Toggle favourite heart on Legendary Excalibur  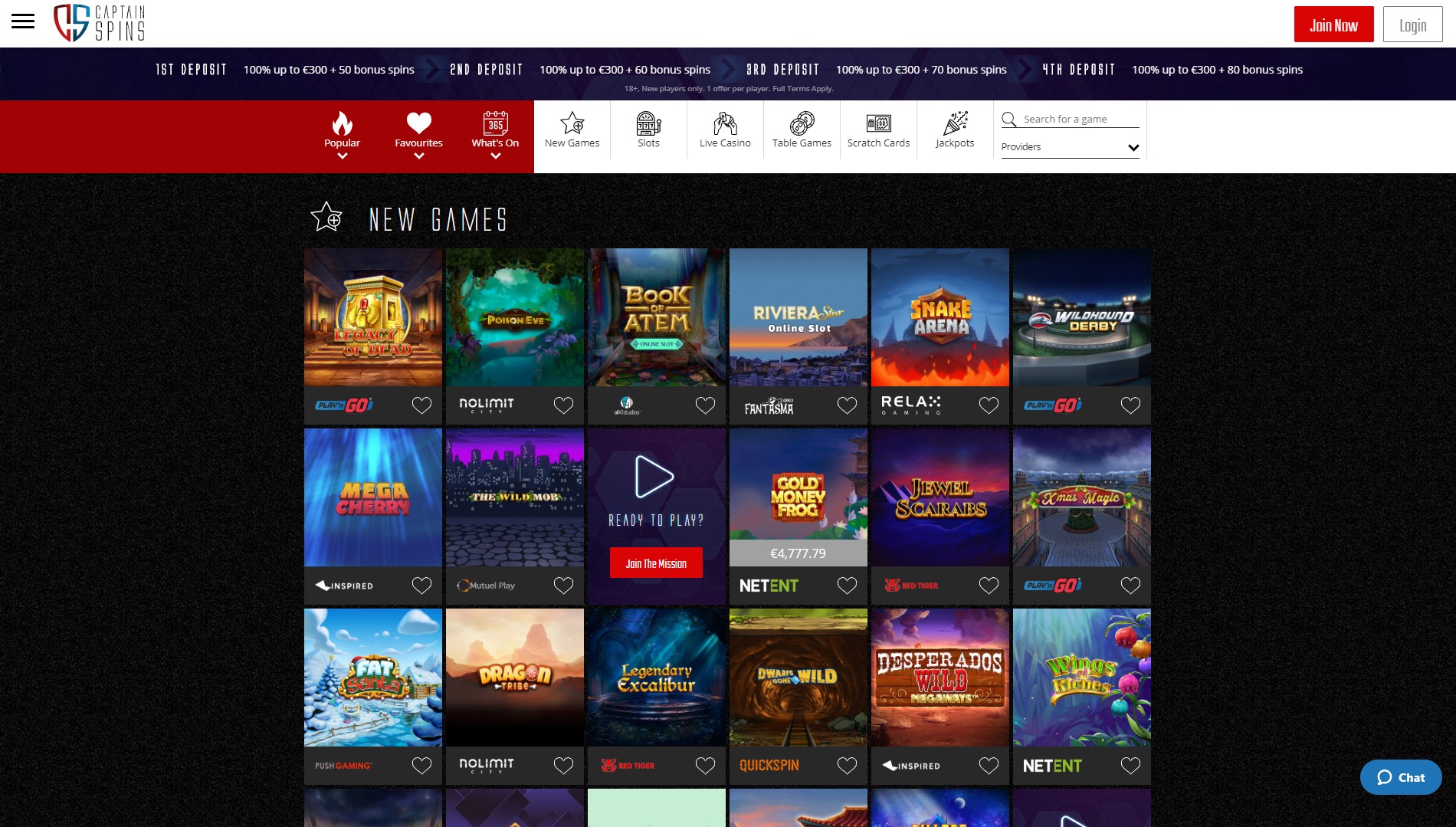click(705, 766)
